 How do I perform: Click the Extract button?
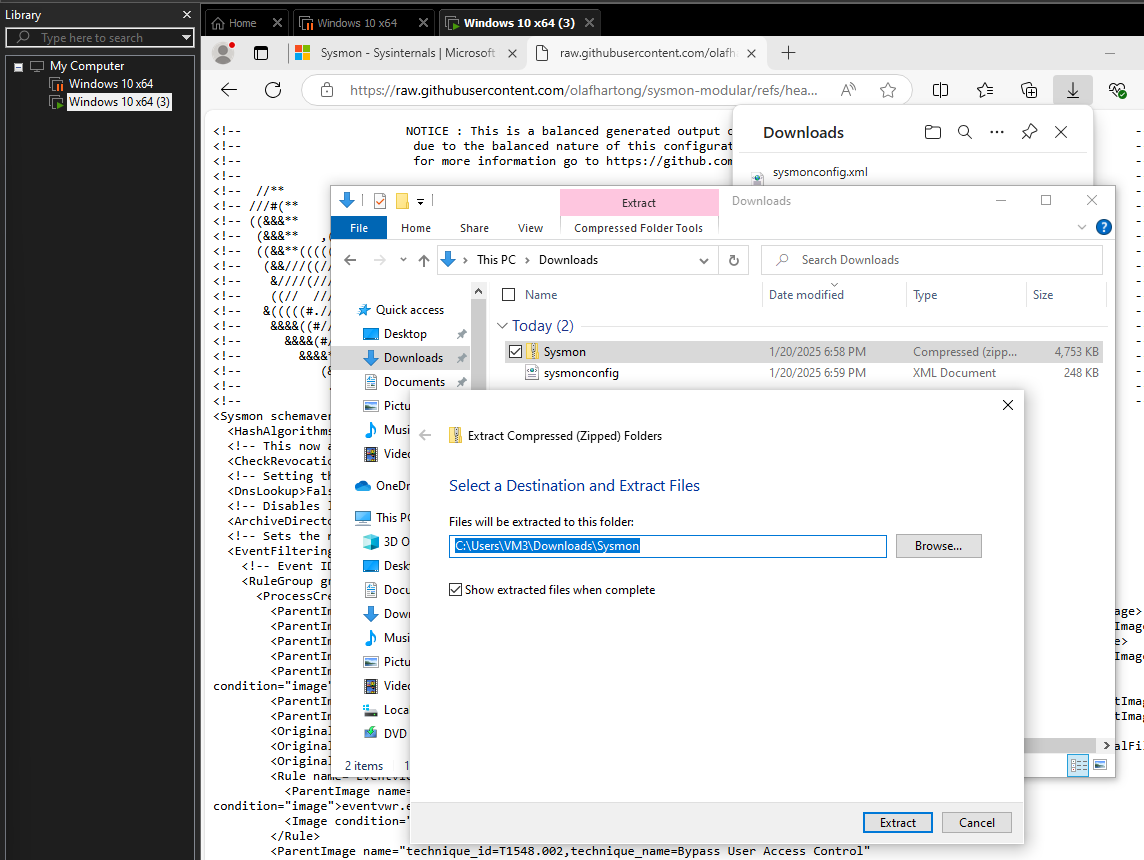(x=897, y=822)
